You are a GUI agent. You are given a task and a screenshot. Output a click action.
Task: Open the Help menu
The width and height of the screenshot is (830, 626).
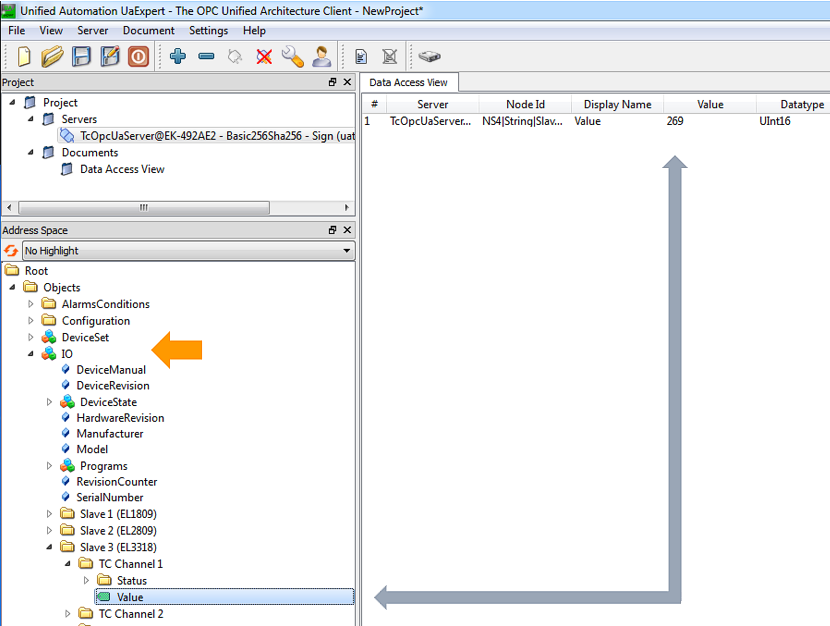(x=254, y=31)
